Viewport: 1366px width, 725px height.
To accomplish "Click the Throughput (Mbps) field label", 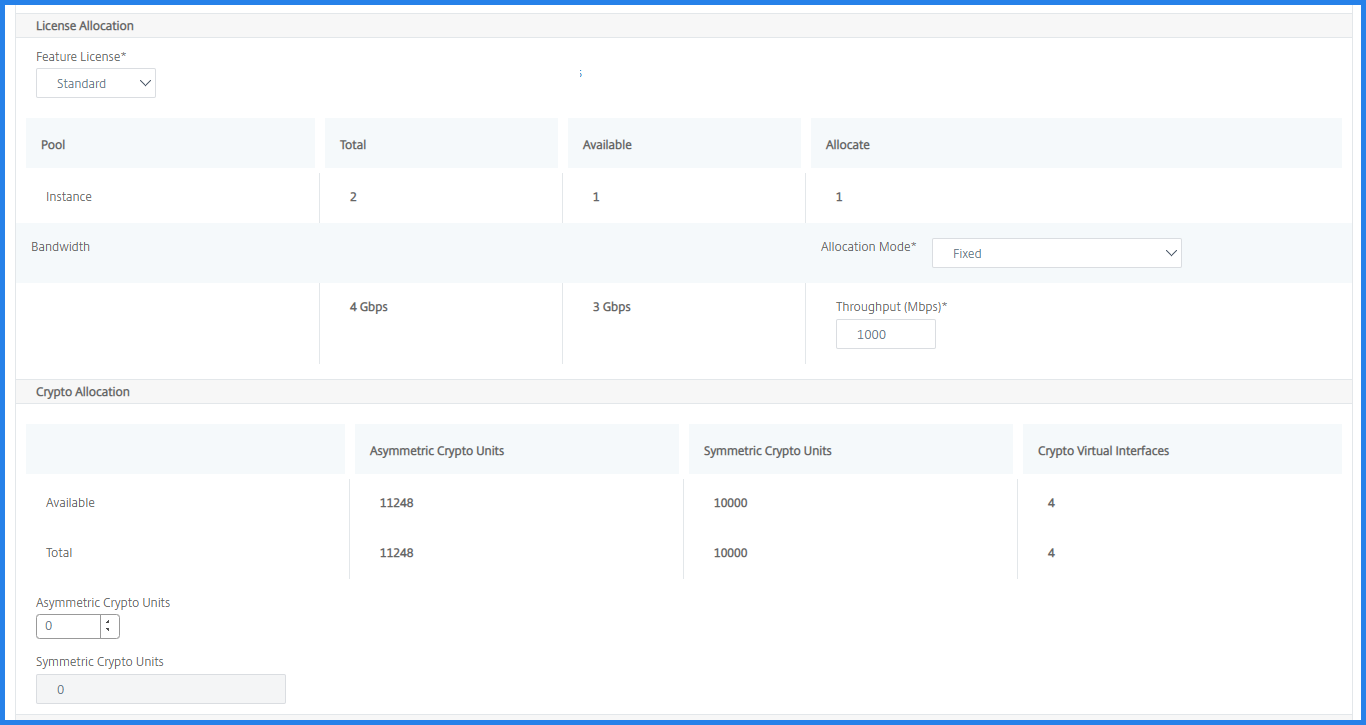I will (891, 306).
